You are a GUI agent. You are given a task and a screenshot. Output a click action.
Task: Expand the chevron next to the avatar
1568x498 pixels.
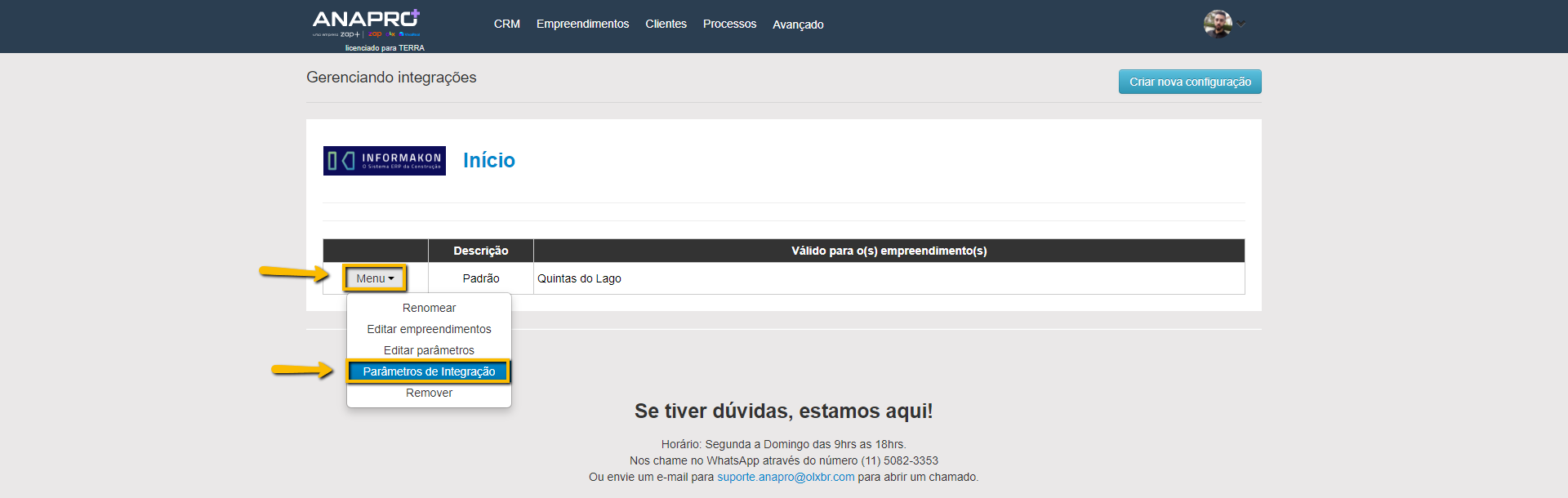1241,24
